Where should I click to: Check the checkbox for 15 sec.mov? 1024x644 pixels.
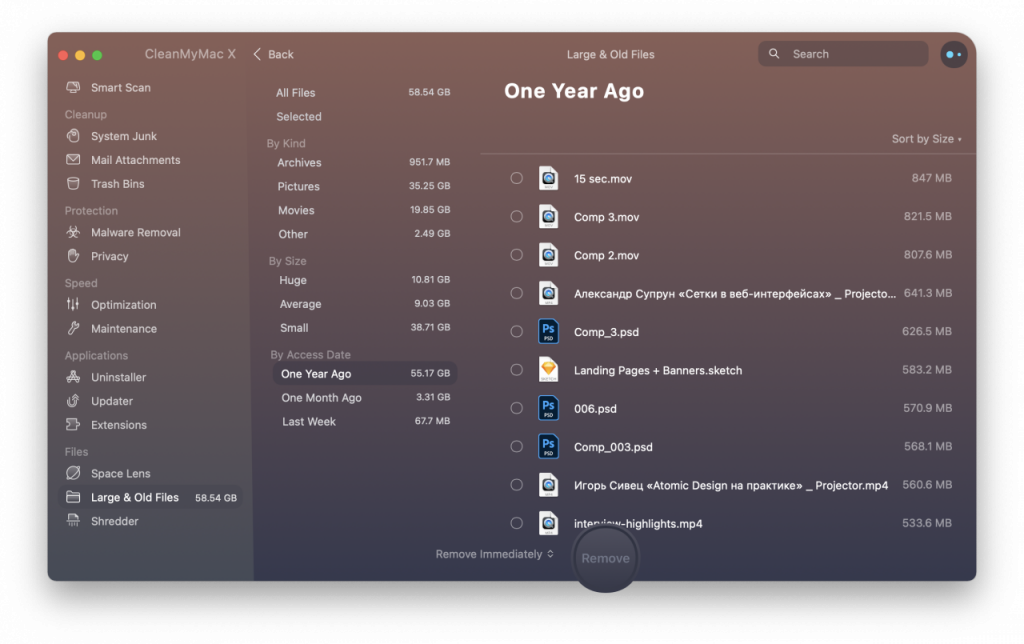516,178
